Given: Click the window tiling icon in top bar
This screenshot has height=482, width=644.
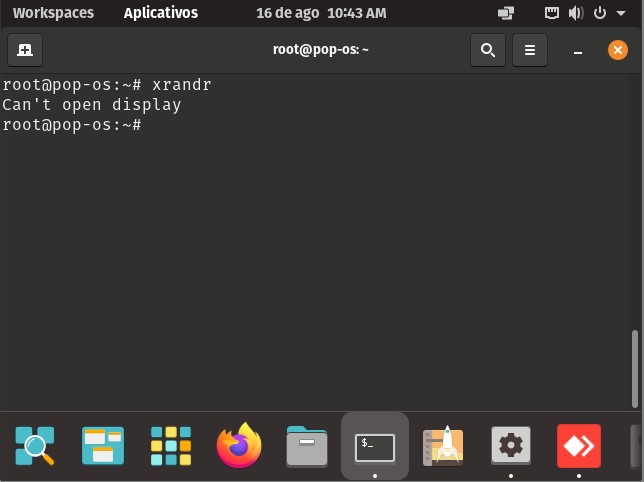Looking at the screenshot, I should [x=506, y=13].
